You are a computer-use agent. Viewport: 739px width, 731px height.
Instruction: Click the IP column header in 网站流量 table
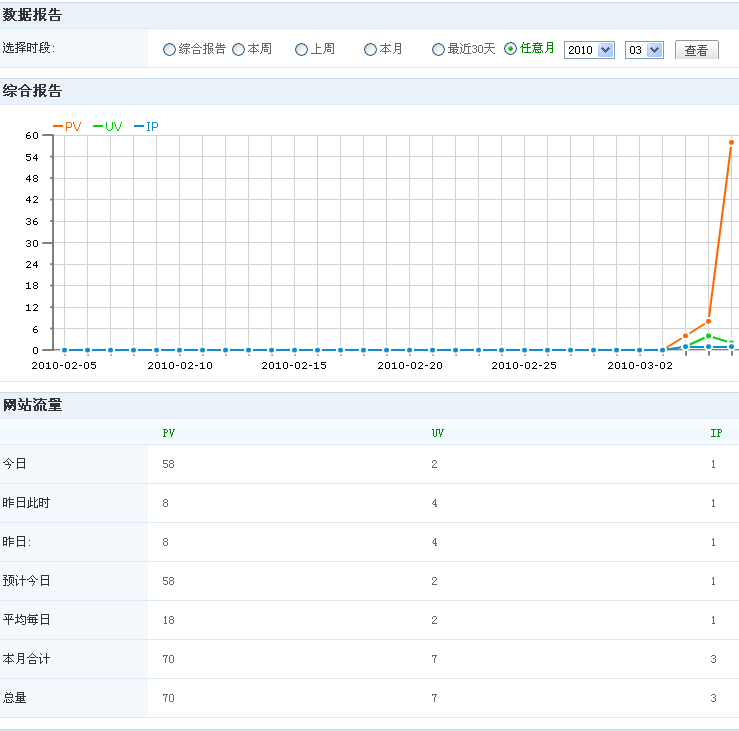716,433
